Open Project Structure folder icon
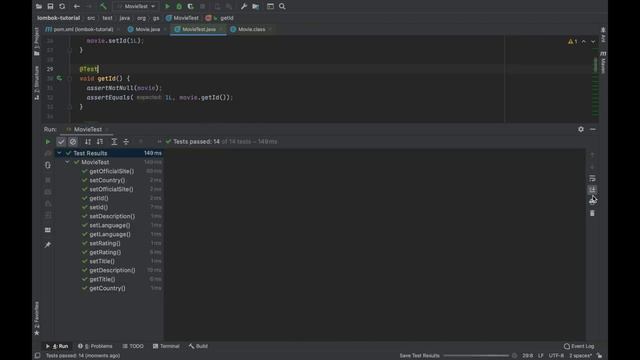 [x=256, y=7]
